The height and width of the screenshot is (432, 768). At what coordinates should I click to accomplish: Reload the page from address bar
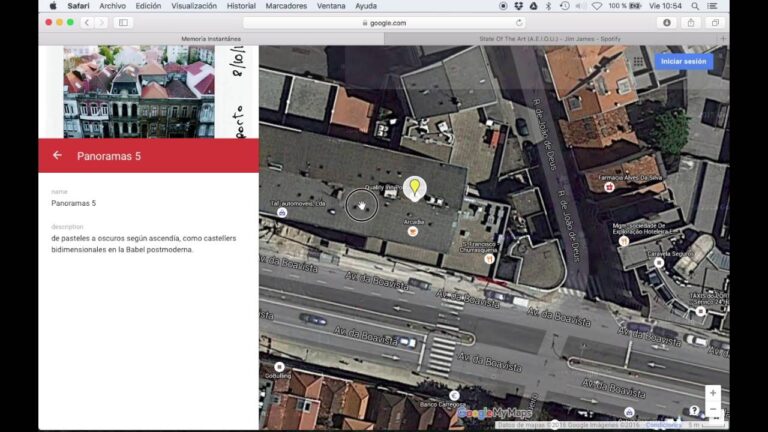[x=519, y=22]
